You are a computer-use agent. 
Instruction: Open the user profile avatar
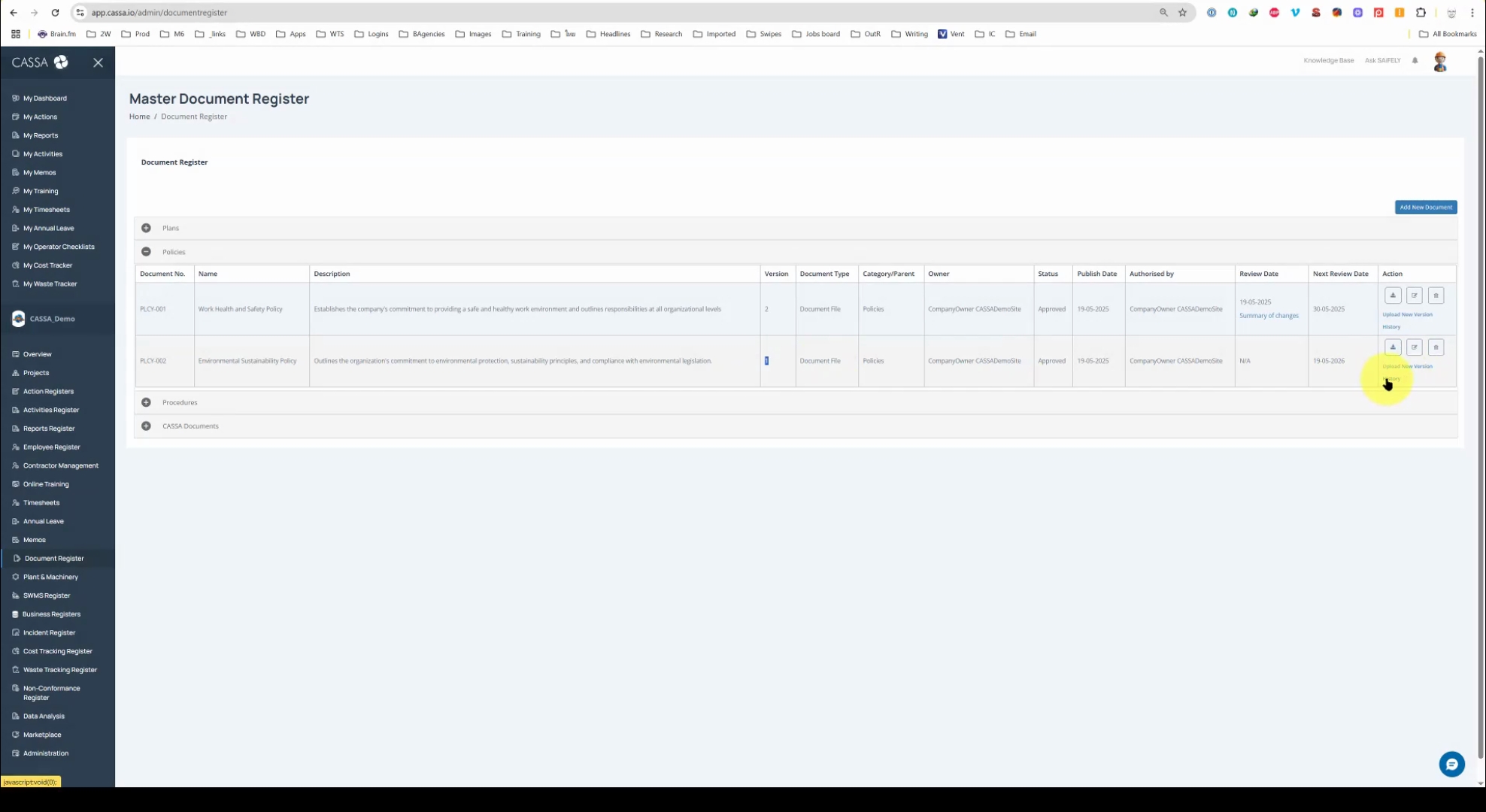(x=1439, y=62)
